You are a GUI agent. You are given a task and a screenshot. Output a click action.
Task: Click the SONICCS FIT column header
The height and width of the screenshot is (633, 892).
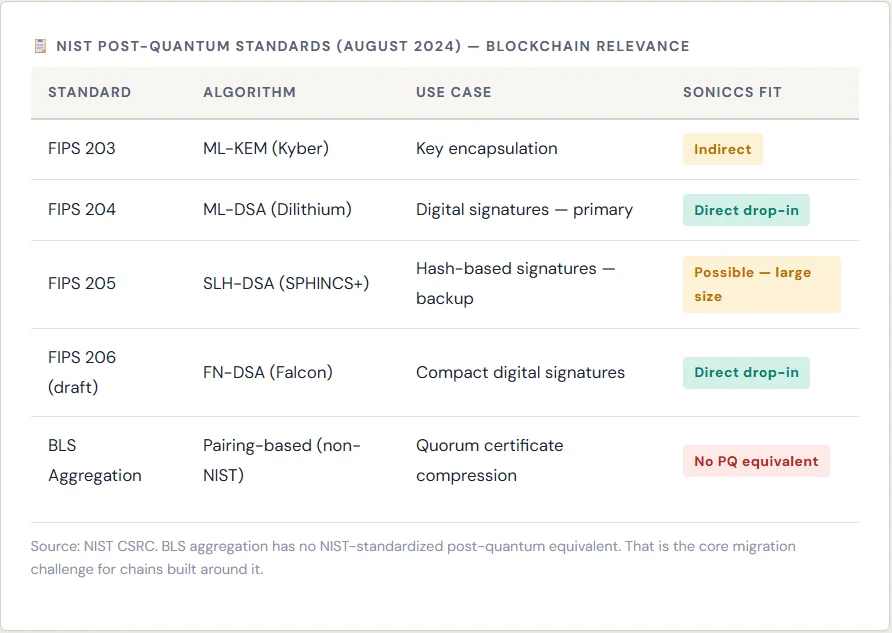point(732,92)
